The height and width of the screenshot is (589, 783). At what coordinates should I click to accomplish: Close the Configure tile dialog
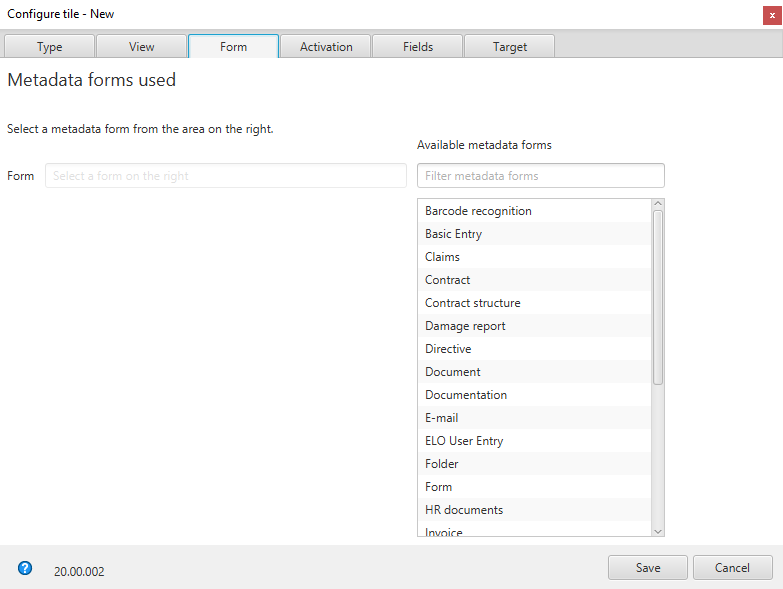pos(772,14)
